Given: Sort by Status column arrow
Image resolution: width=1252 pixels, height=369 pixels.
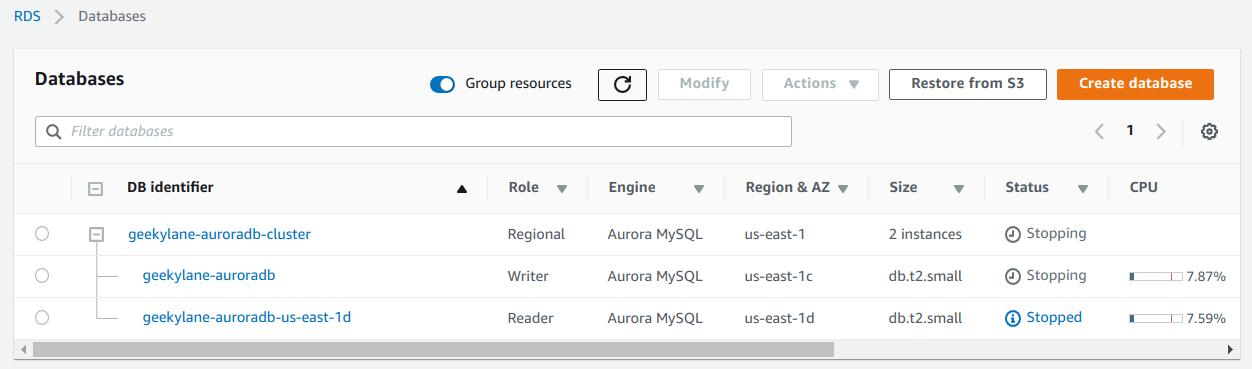Looking at the screenshot, I should point(1083,188).
